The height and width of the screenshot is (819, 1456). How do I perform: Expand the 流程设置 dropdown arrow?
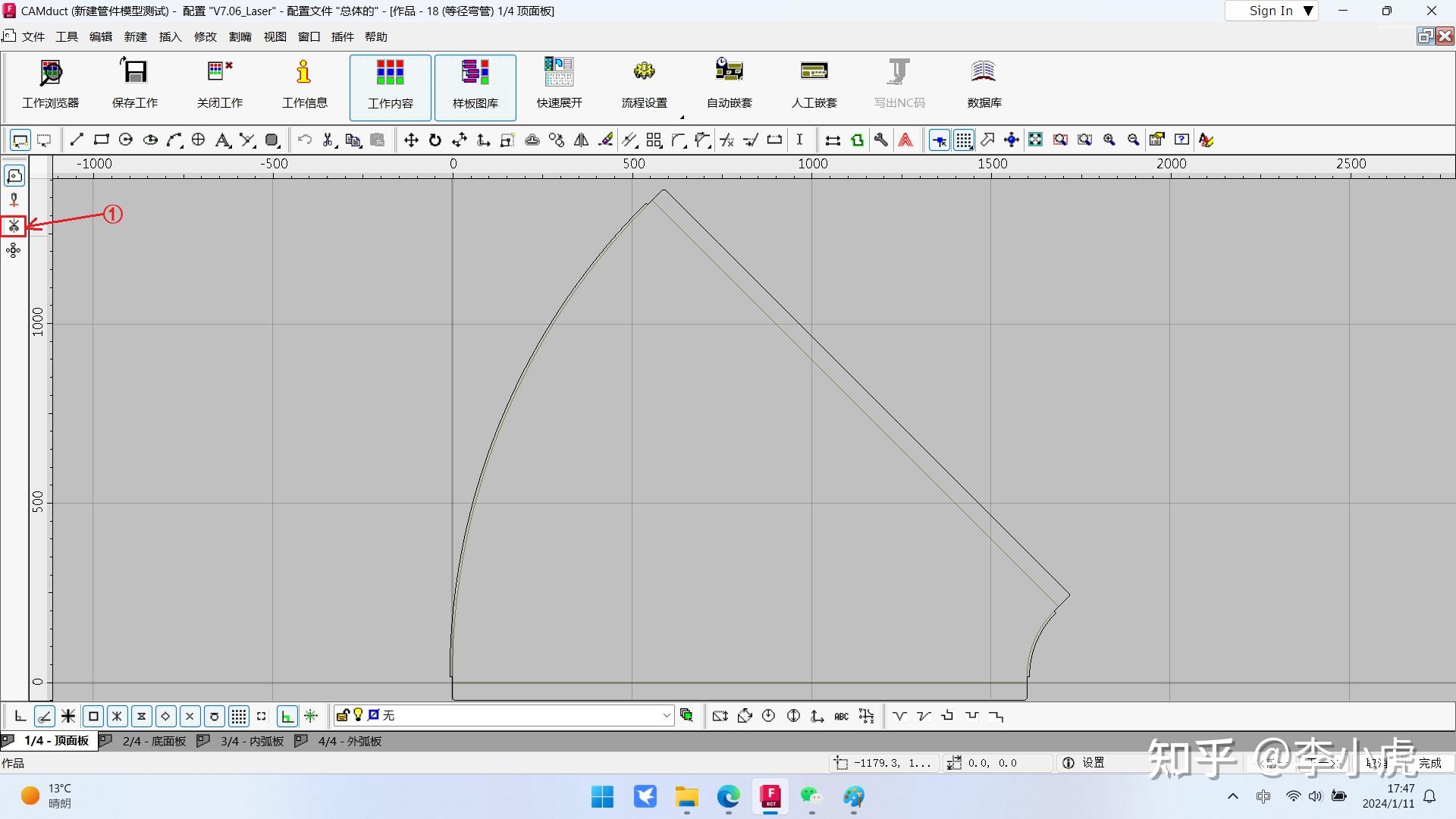pos(682,116)
